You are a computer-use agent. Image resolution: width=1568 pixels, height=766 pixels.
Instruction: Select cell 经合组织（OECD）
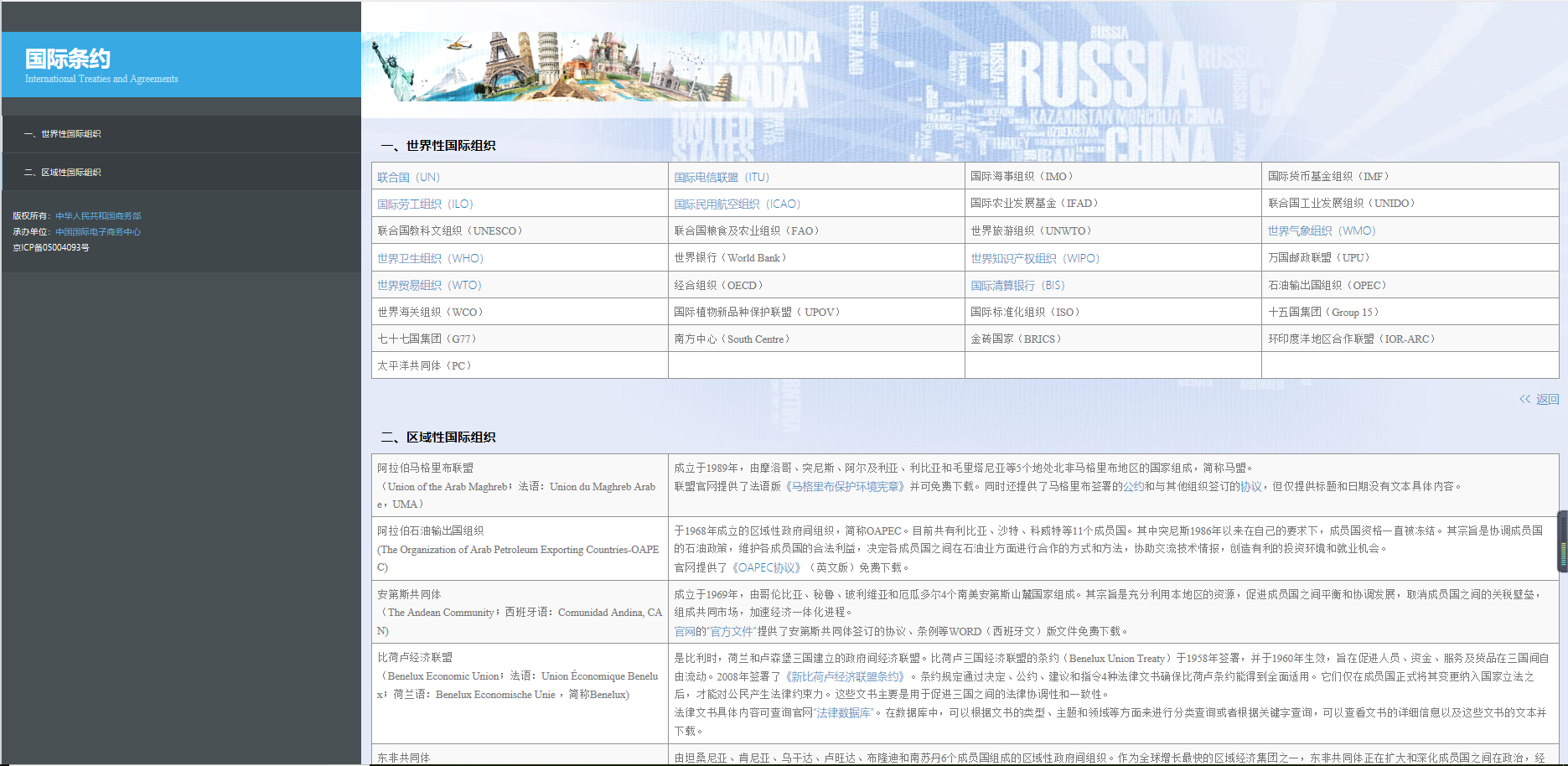(816, 285)
